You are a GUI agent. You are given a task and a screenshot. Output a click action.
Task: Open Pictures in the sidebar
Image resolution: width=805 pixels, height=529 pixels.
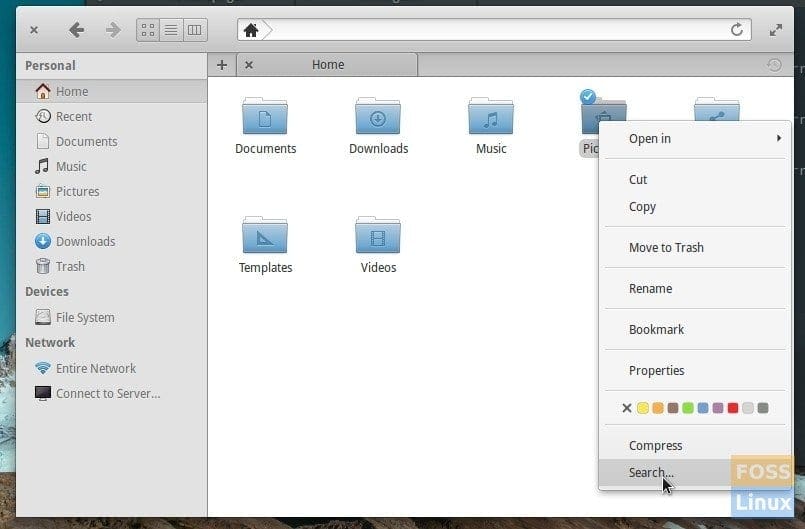112,192
